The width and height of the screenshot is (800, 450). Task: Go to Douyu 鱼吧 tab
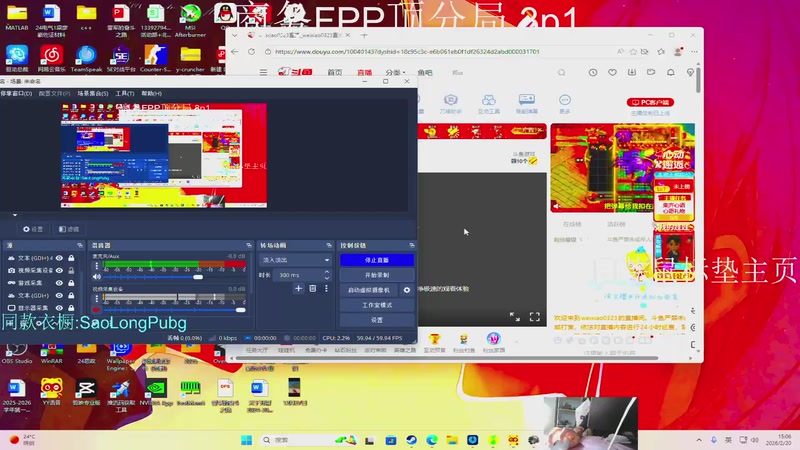click(x=424, y=72)
